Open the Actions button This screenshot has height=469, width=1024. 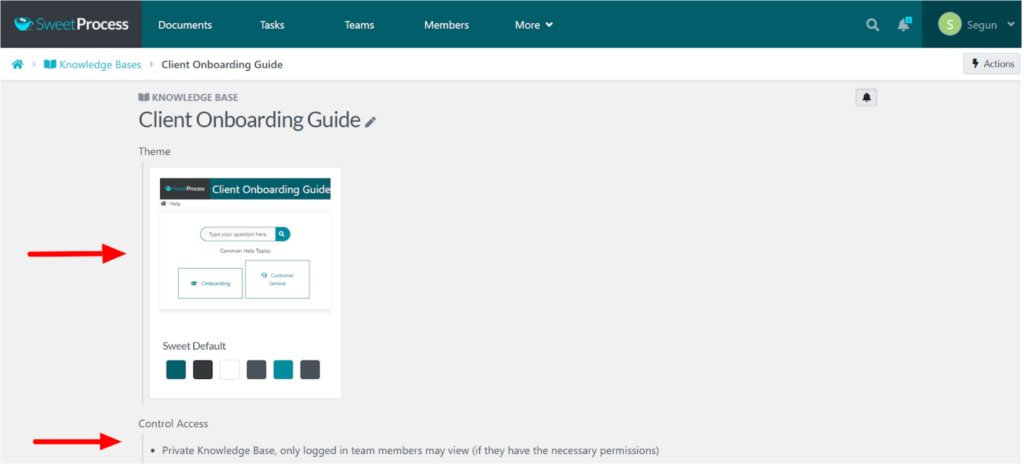click(x=992, y=63)
